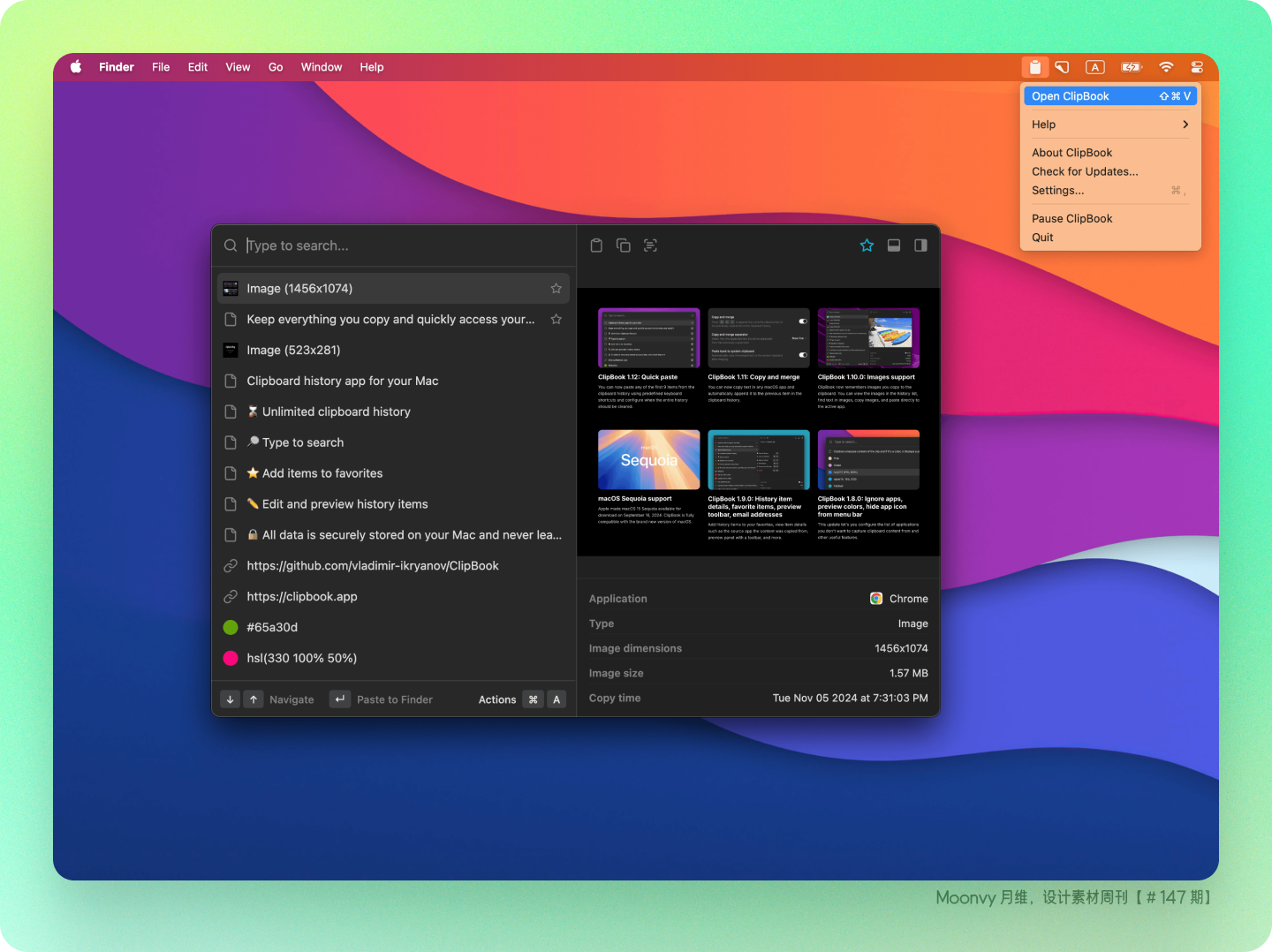
Task: Click the Return key icon for Paste to Finder
Action: point(340,699)
